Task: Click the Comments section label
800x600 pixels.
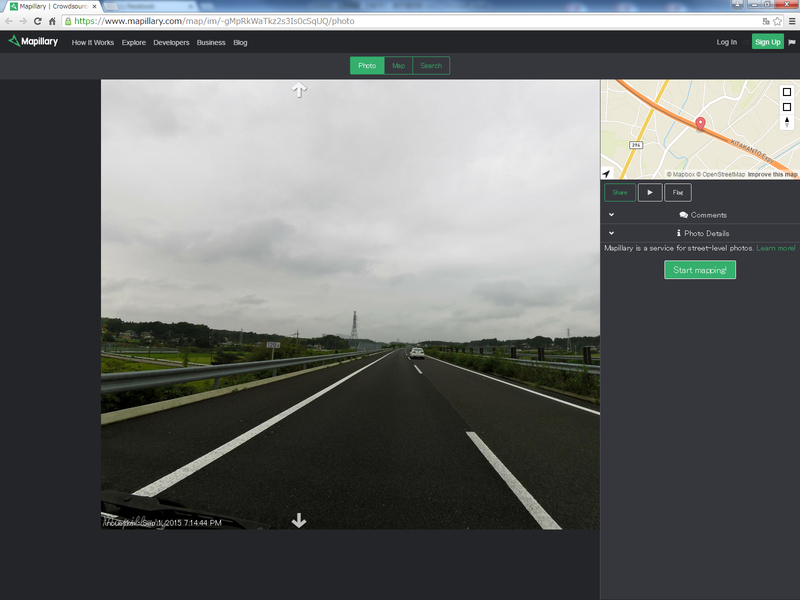Action: [709, 215]
